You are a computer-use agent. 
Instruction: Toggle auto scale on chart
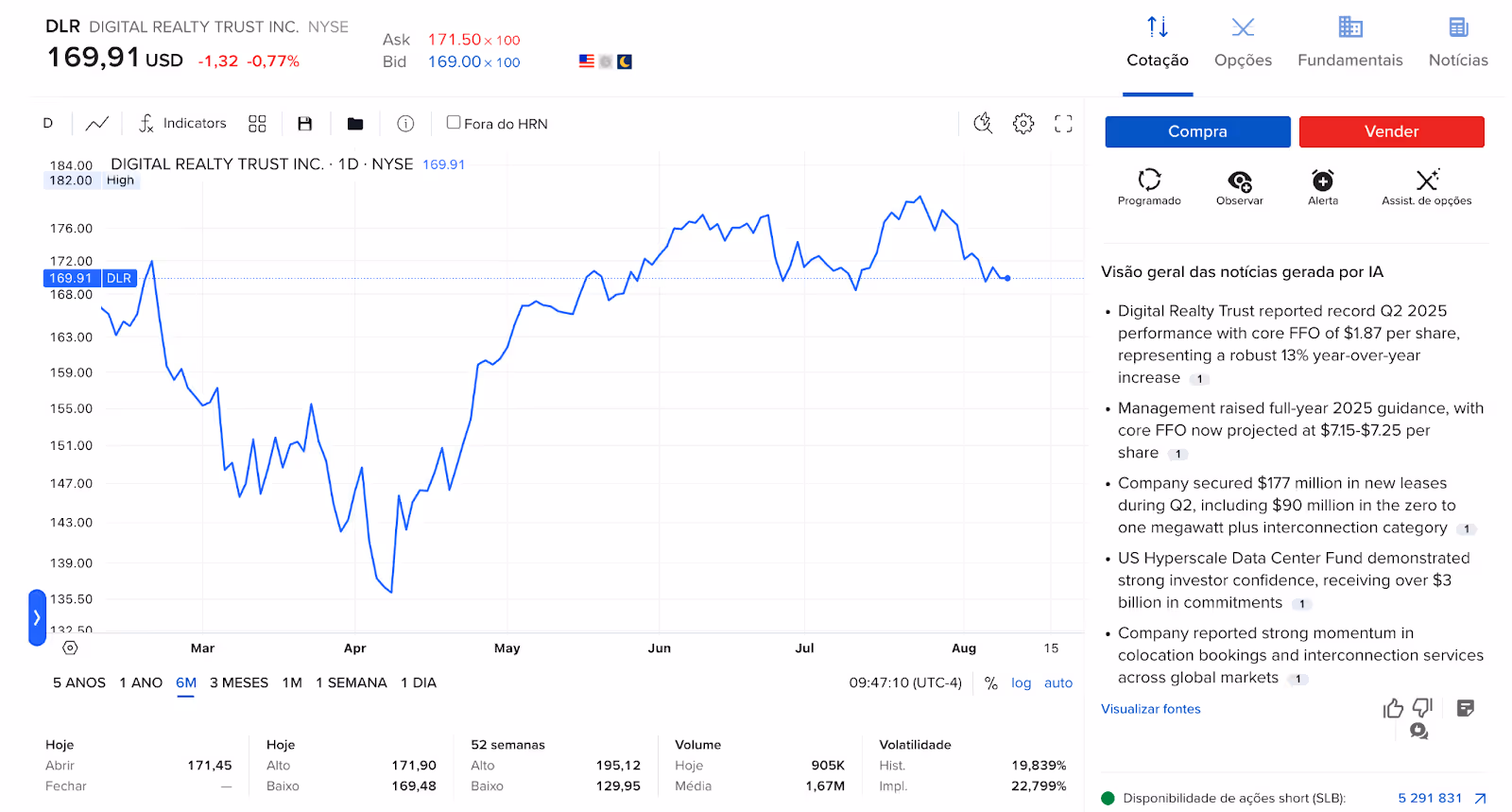click(x=1058, y=682)
